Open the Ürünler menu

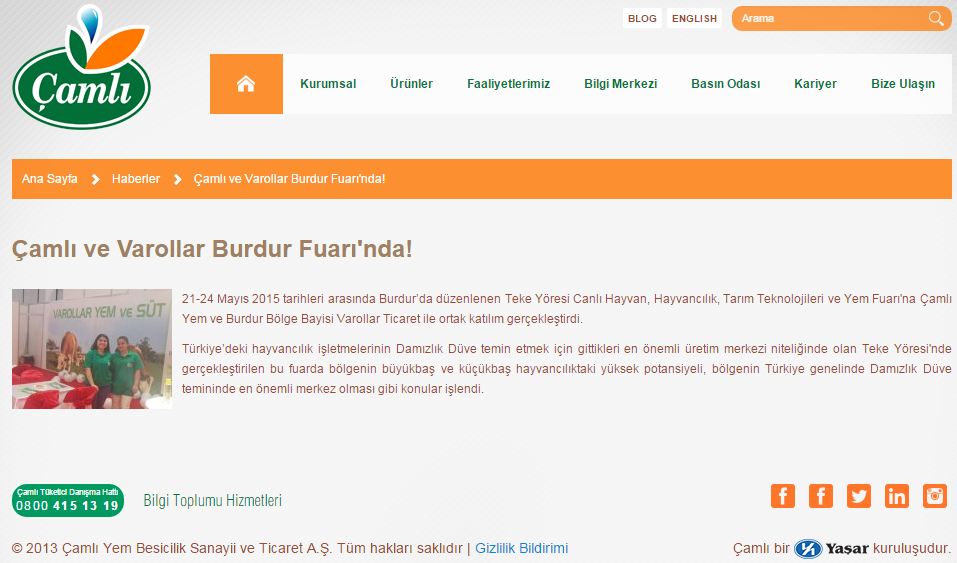point(411,84)
